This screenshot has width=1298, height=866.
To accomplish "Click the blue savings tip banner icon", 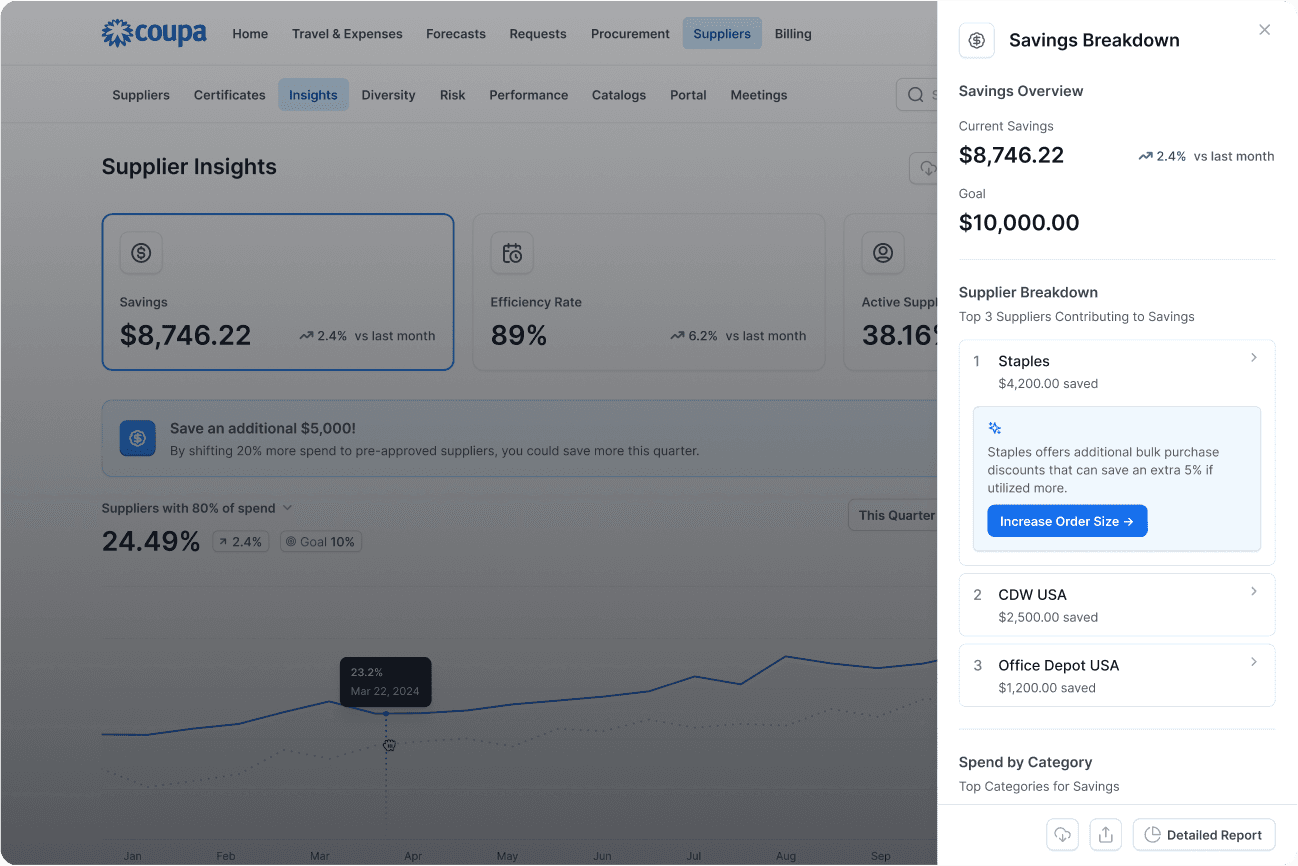I will coord(138,438).
